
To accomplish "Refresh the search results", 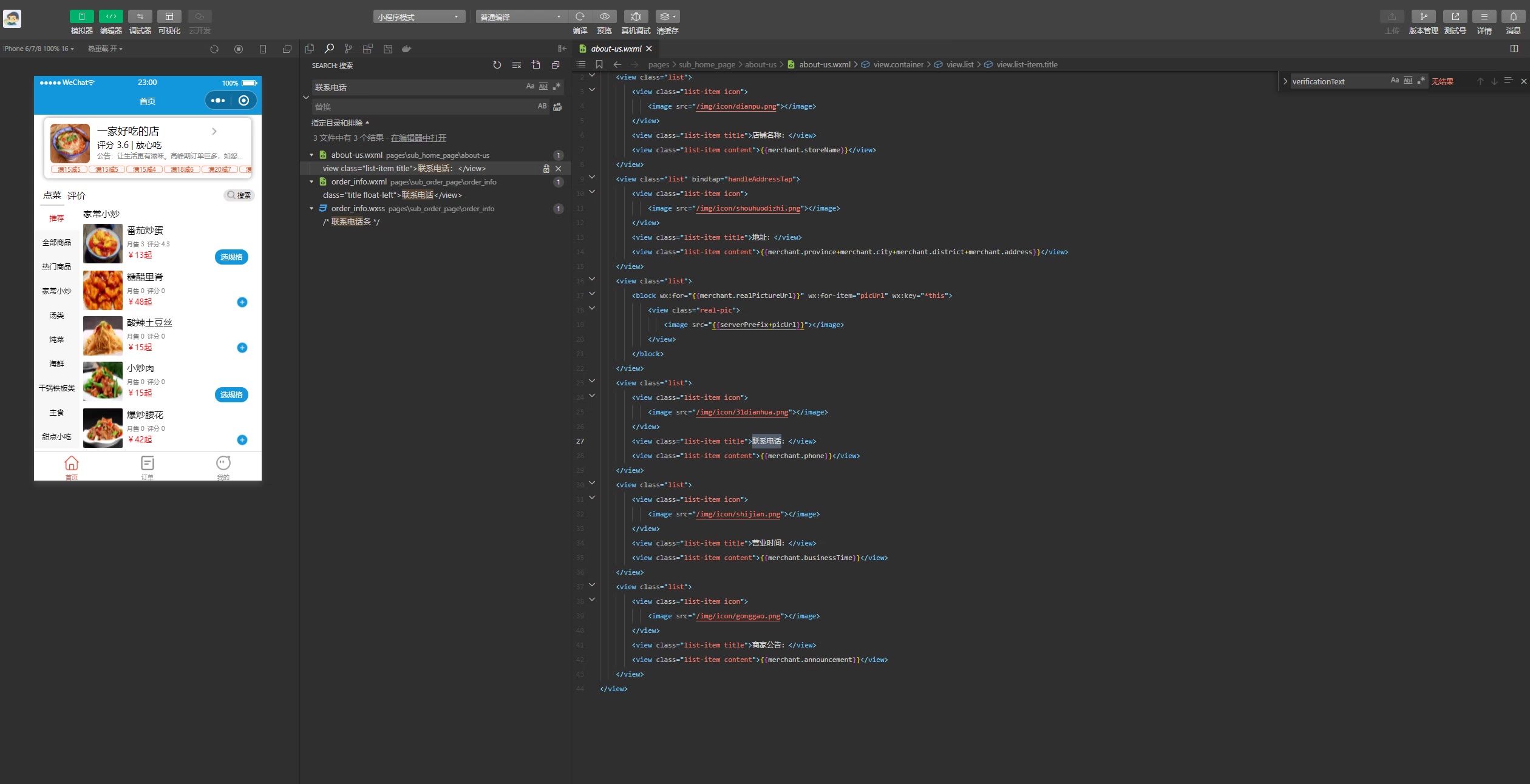I will 497,65.
